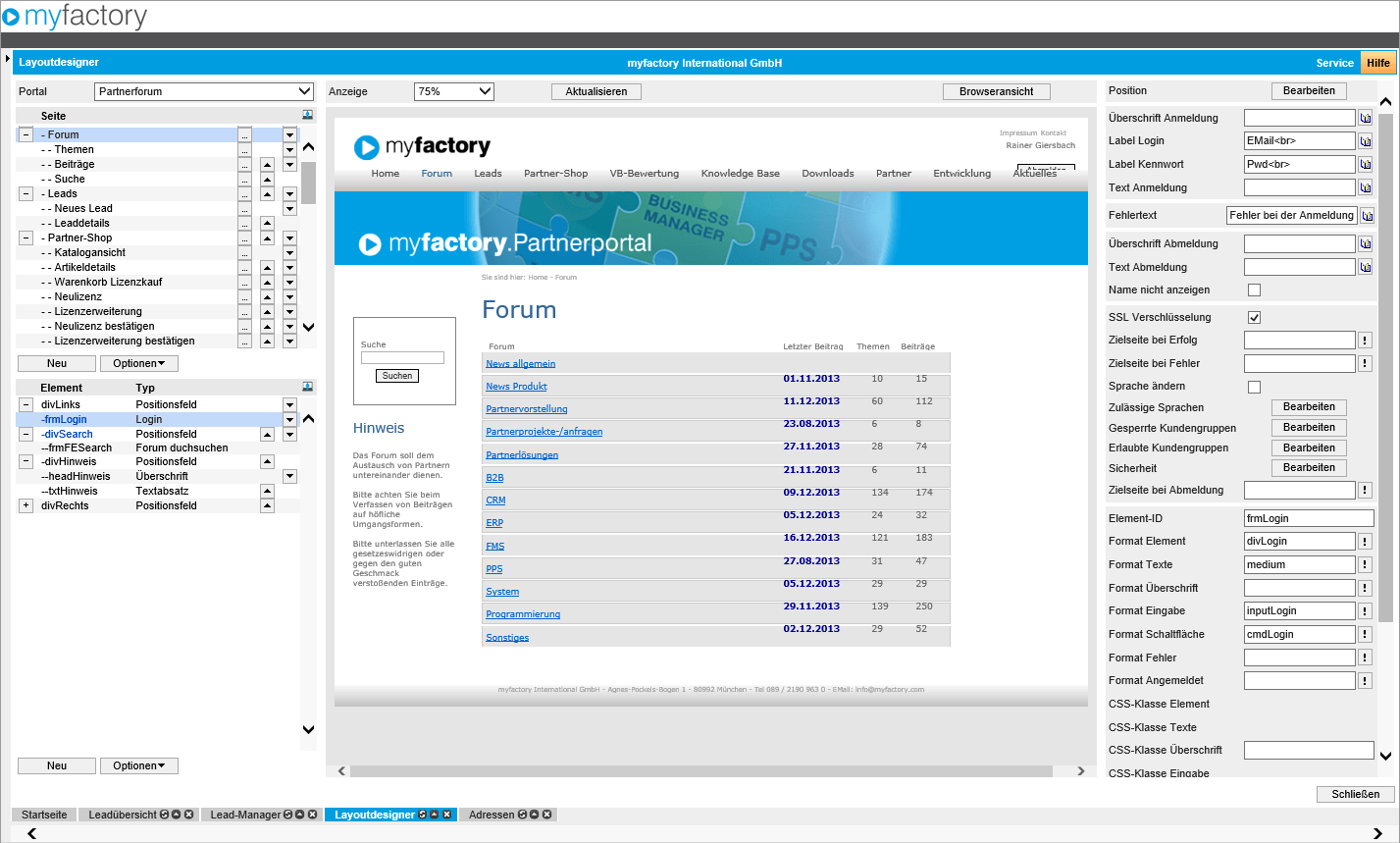
Task: Click the CRM forum link in preview
Action: tap(495, 501)
